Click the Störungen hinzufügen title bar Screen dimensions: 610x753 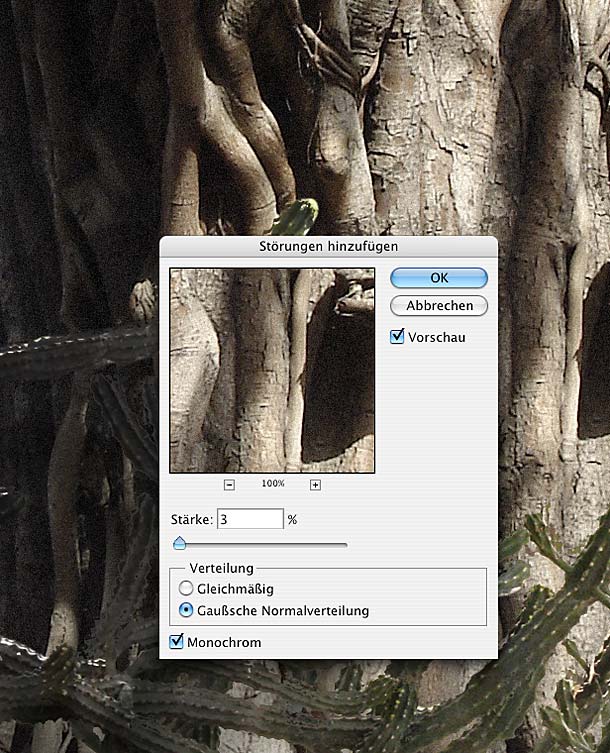pyautogui.click(x=329, y=246)
